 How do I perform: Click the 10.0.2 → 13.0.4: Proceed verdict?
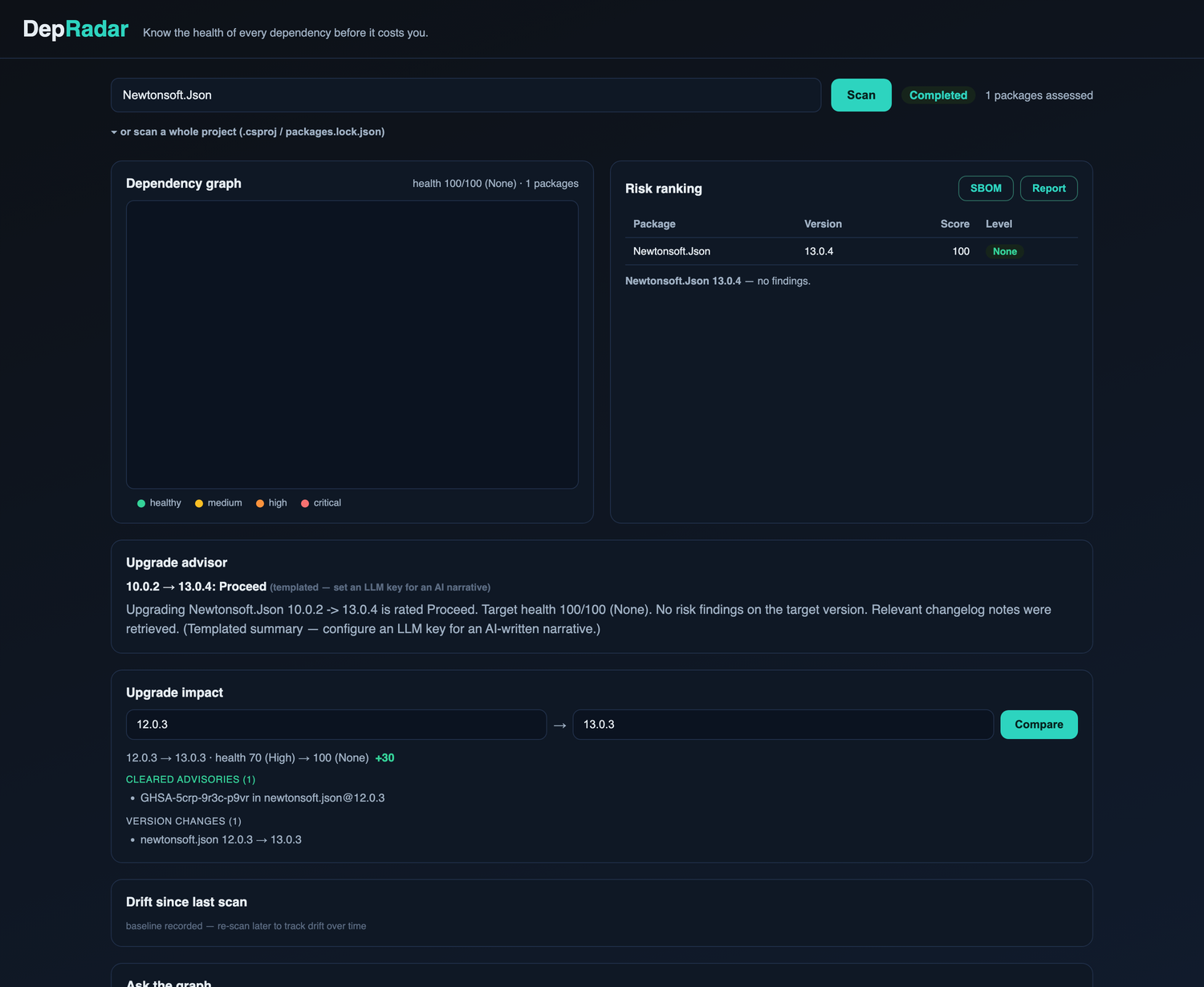tap(196, 587)
